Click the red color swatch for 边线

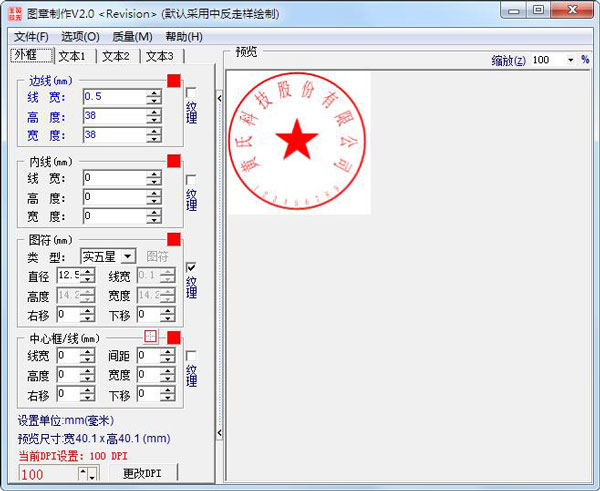point(174,81)
